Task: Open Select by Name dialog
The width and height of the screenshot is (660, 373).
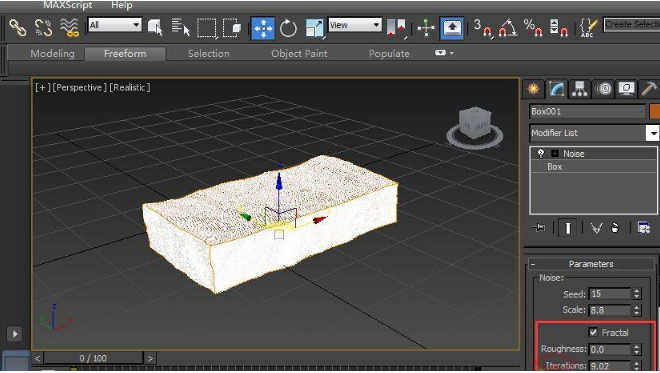Action: 181,28
